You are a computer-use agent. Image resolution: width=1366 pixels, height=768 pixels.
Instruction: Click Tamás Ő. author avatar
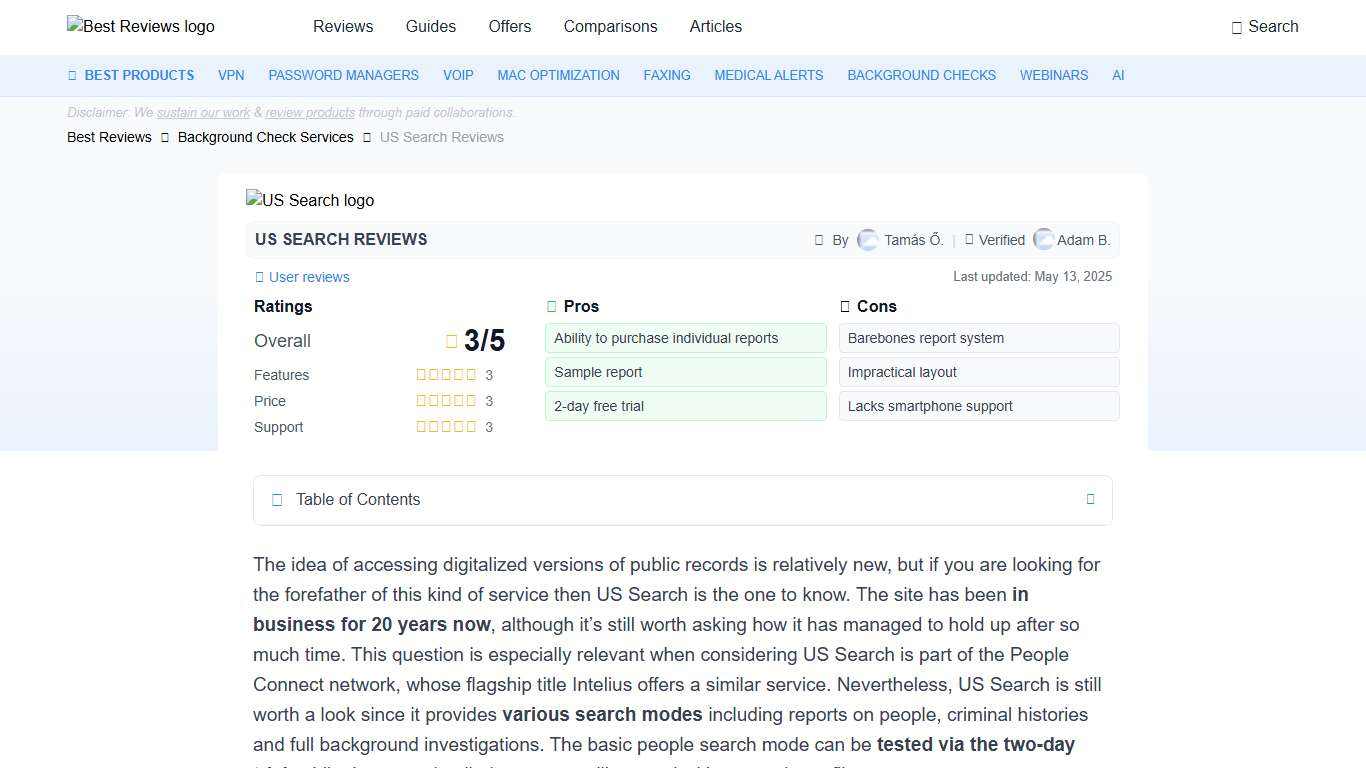point(868,240)
